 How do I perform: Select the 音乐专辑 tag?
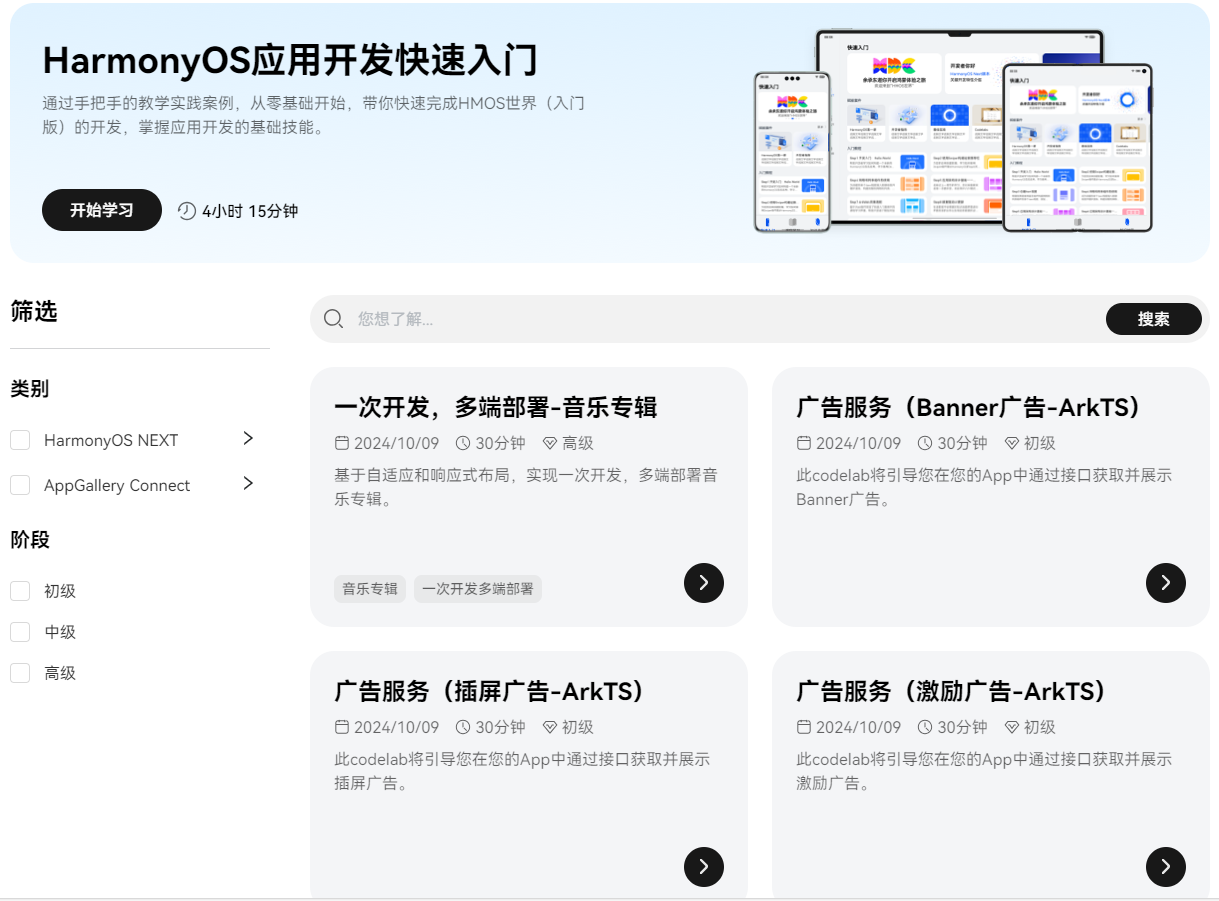[370, 589]
